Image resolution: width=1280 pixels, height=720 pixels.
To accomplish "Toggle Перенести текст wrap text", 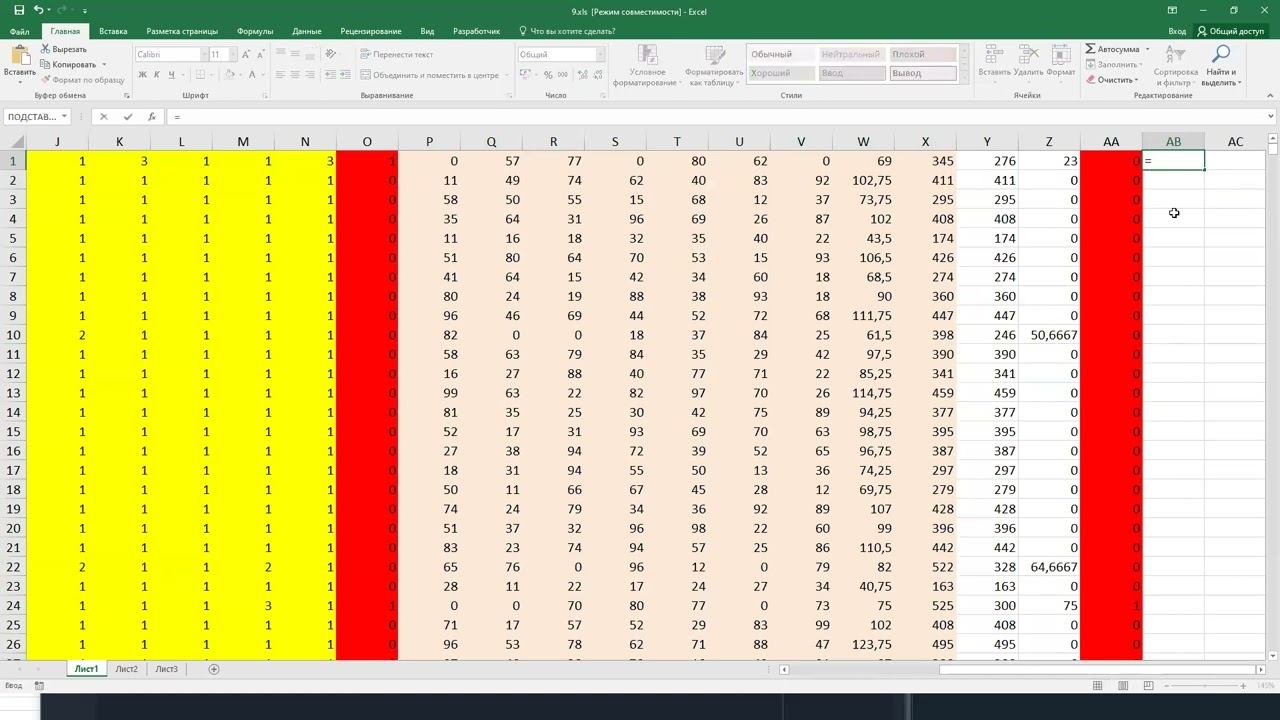I will (397, 54).
